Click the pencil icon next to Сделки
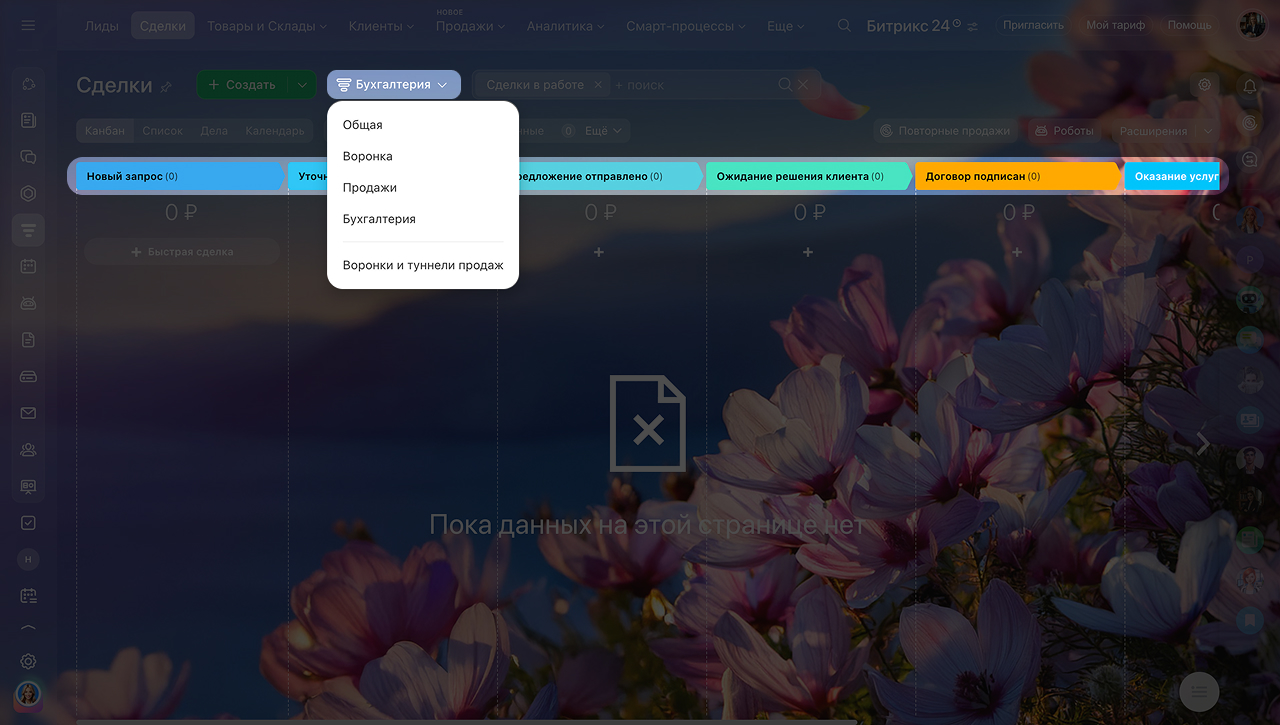1280x725 pixels. [167, 87]
